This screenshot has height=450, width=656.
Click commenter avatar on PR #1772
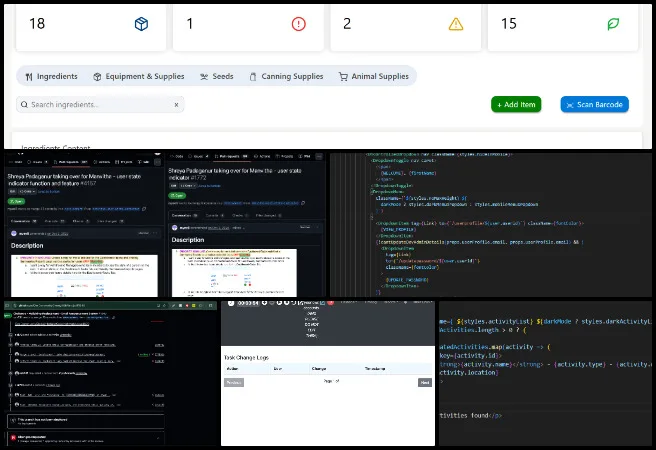click(175, 228)
